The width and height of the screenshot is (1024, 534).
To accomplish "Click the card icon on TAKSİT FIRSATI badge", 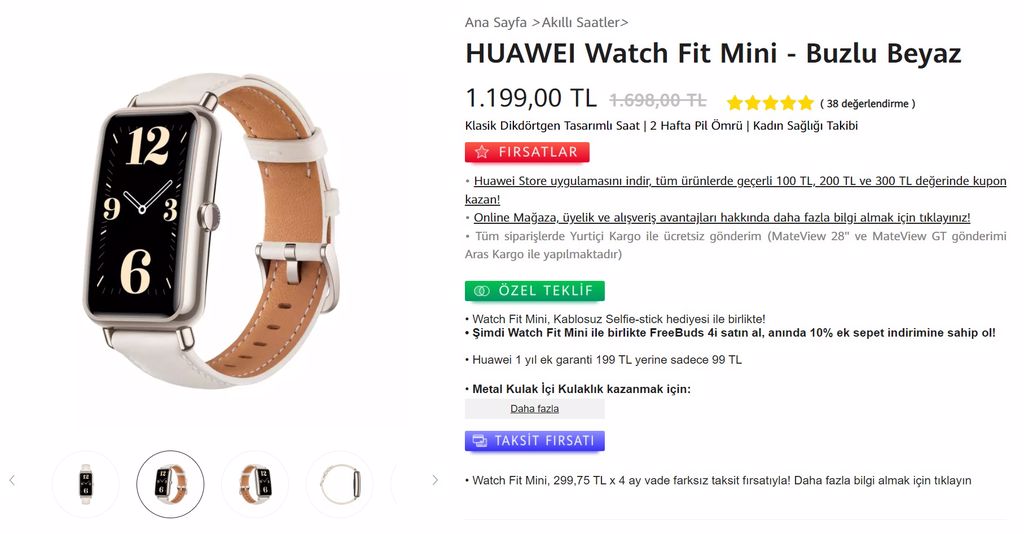I will (x=480, y=441).
